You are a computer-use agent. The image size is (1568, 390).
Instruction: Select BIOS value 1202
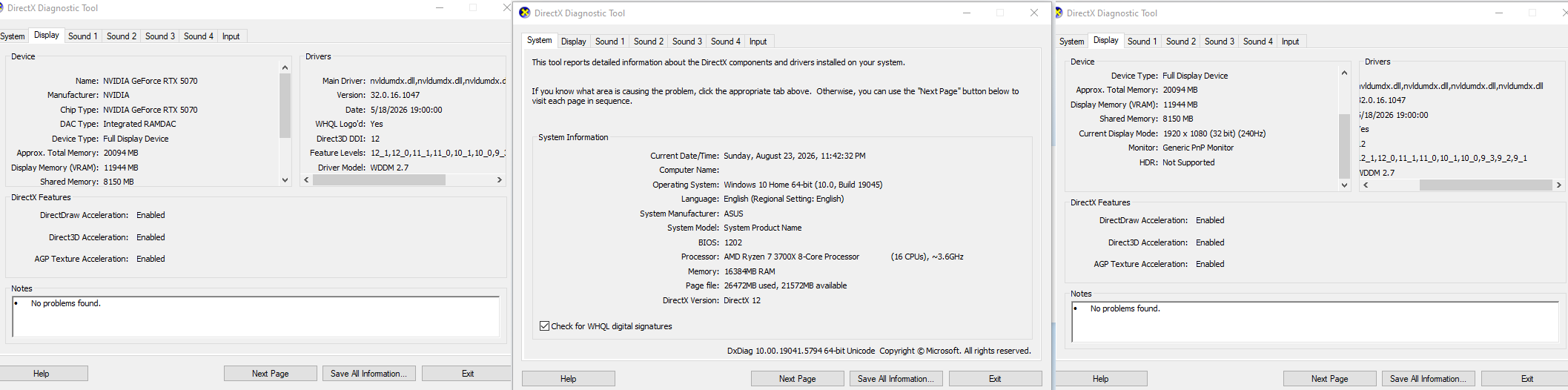(733, 242)
